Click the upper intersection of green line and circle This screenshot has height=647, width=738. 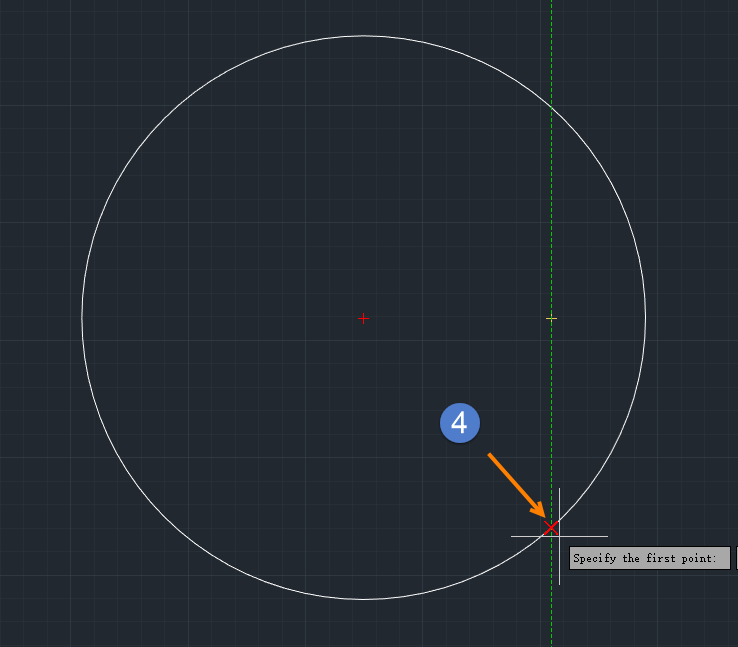552,108
